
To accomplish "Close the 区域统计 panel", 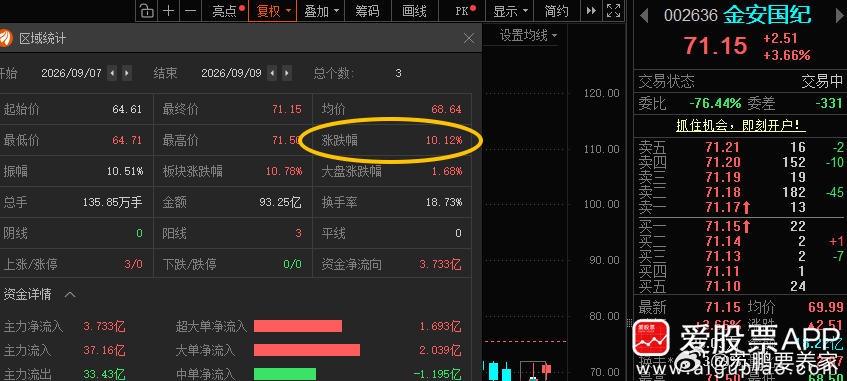I will click(x=469, y=38).
